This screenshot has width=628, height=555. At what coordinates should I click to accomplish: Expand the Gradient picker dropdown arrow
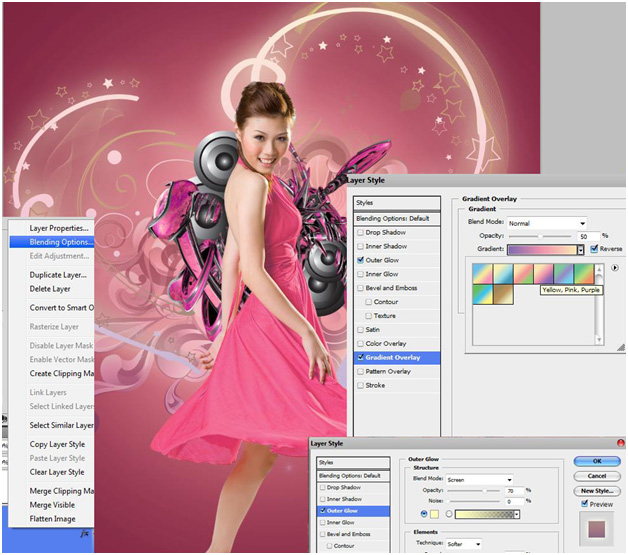(580, 249)
